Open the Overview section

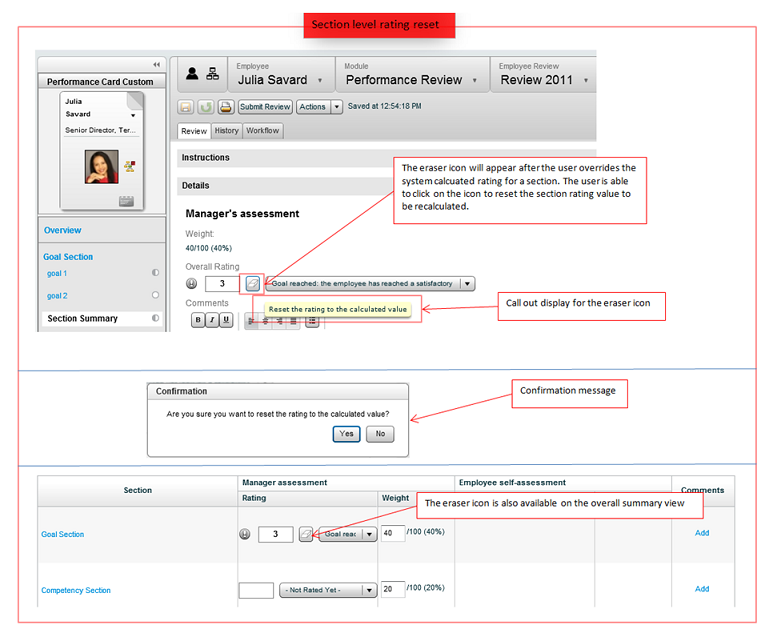tap(63, 230)
